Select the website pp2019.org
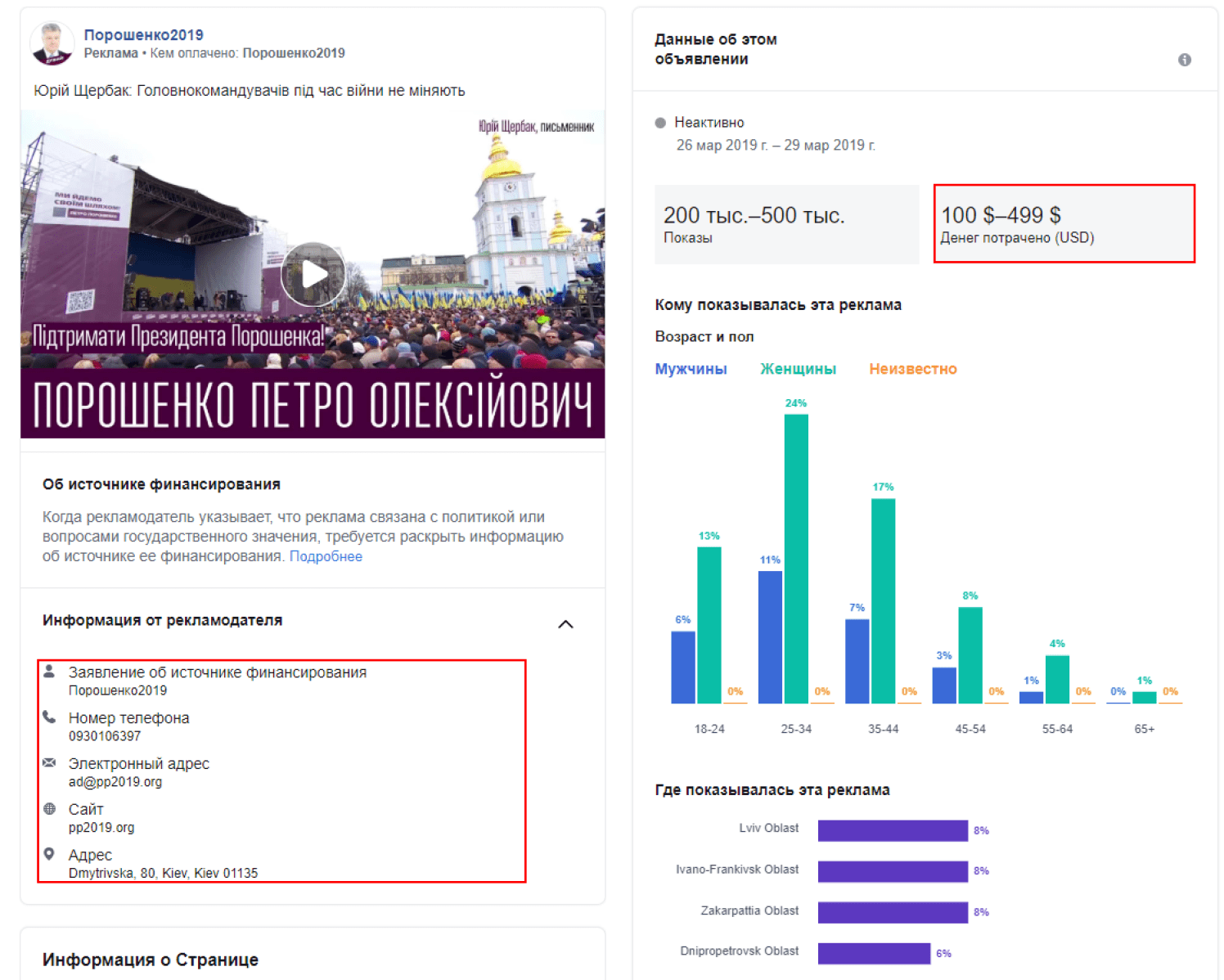 click(101, 828)
